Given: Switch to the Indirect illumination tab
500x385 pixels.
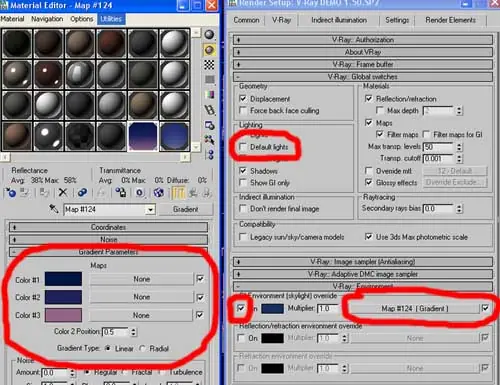Looking at the screenshot, I should click(x=339, y=20).
